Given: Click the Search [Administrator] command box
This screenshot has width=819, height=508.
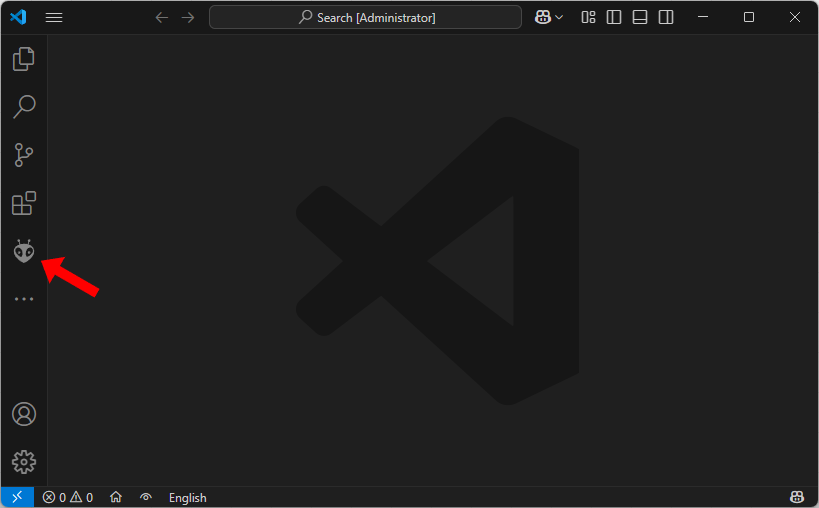Looking at the screenshot, I should click(x=365, y=17).
